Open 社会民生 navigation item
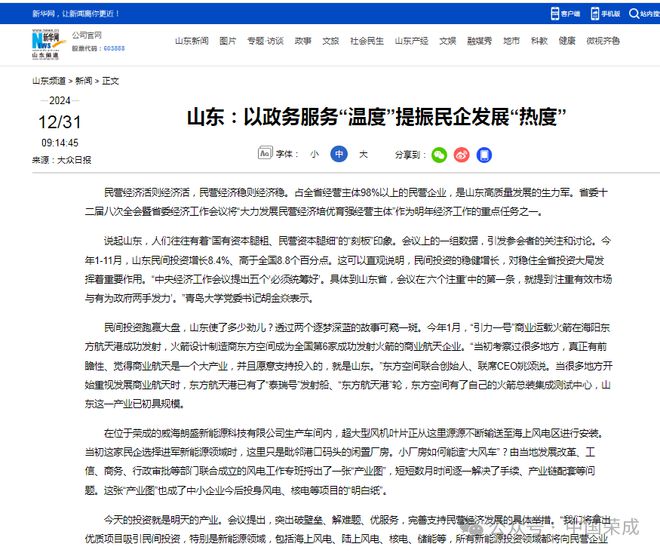 pos(367,41)
